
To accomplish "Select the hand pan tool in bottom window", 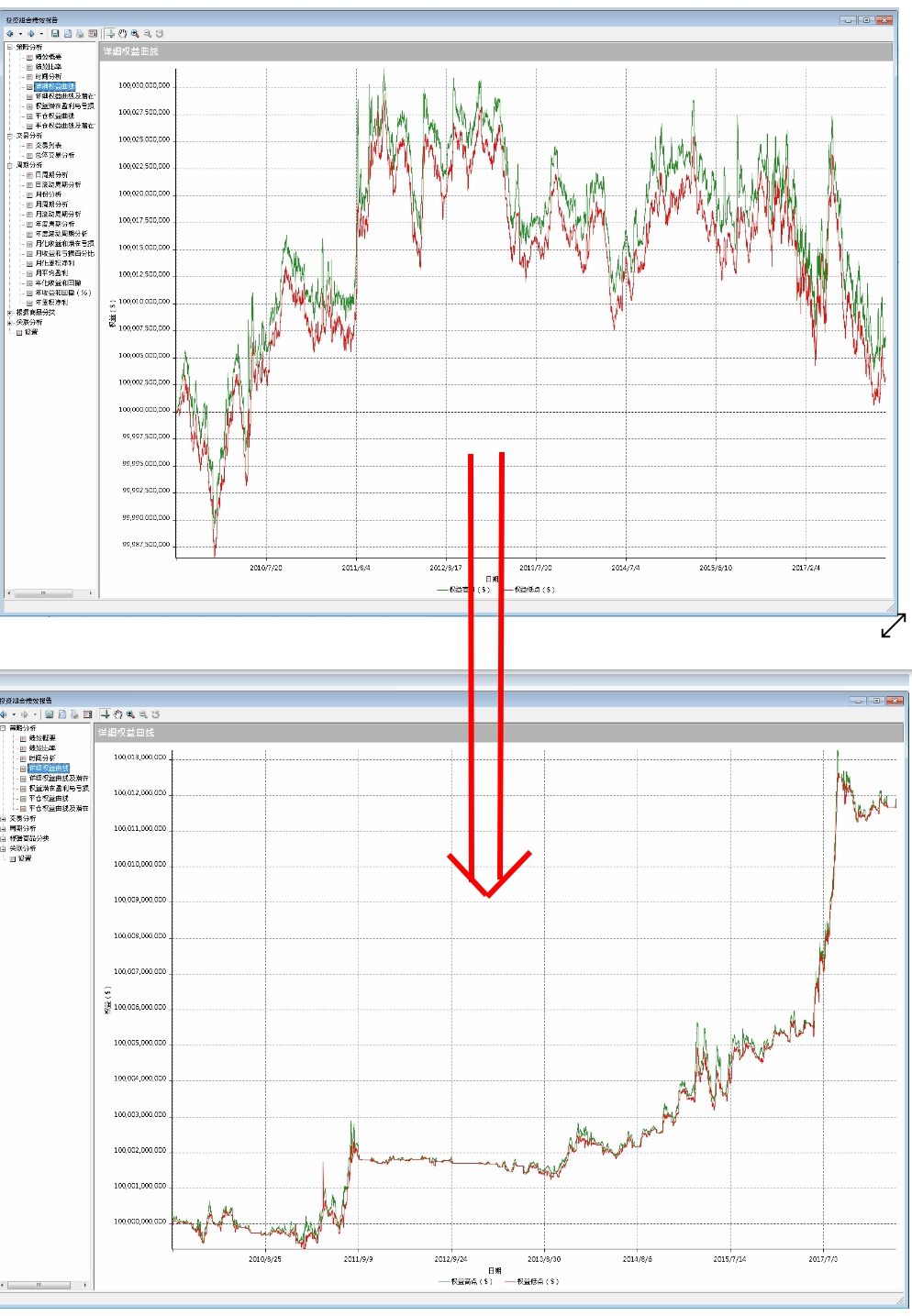I will (117, 714).
